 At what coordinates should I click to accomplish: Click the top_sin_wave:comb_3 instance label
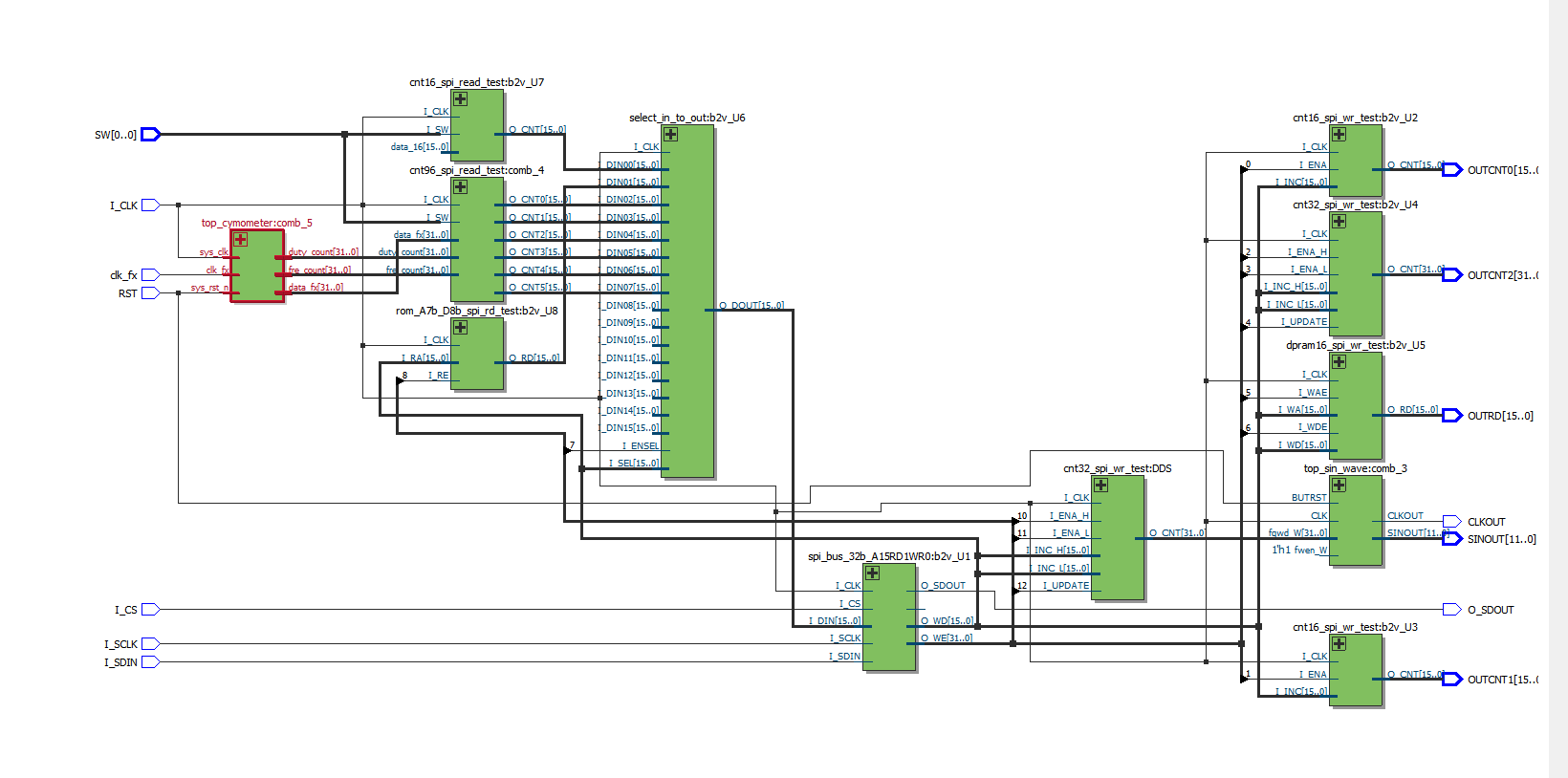click(x=1355, y=468)
